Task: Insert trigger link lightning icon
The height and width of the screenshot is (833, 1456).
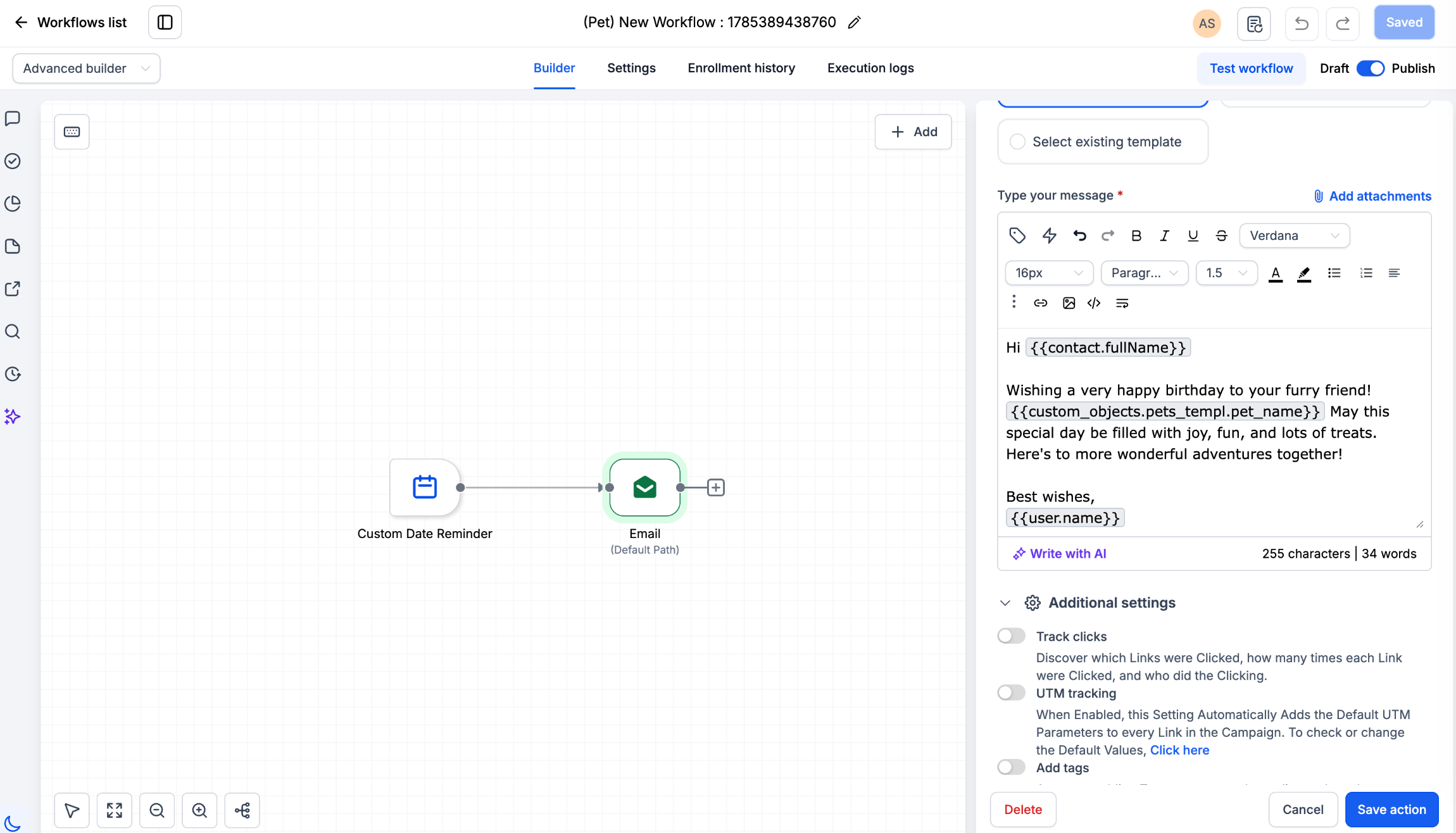Action: [1049, 235]
